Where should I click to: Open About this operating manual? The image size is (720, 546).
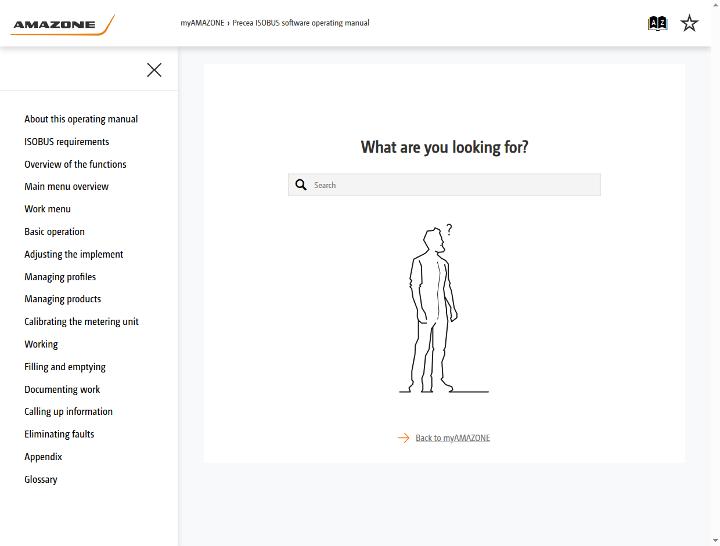pyautogui.click(x=81, y=119)
